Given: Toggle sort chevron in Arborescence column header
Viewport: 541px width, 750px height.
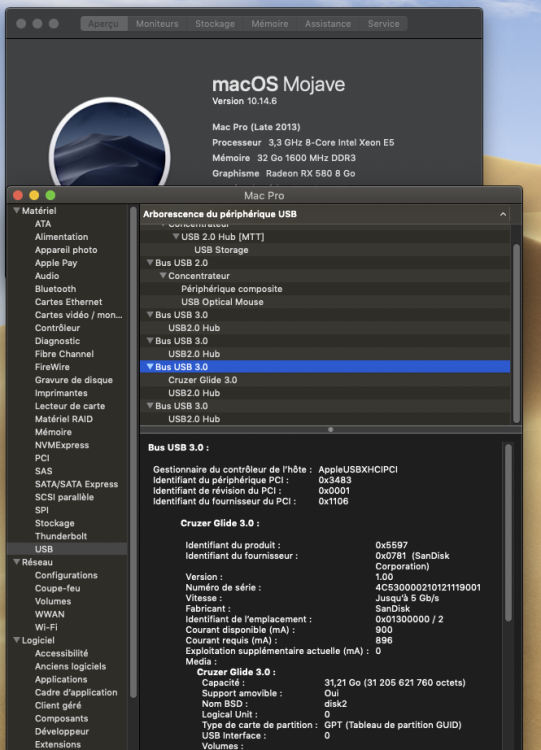Looking at the screenshot, I should click(x=503, y=214).
